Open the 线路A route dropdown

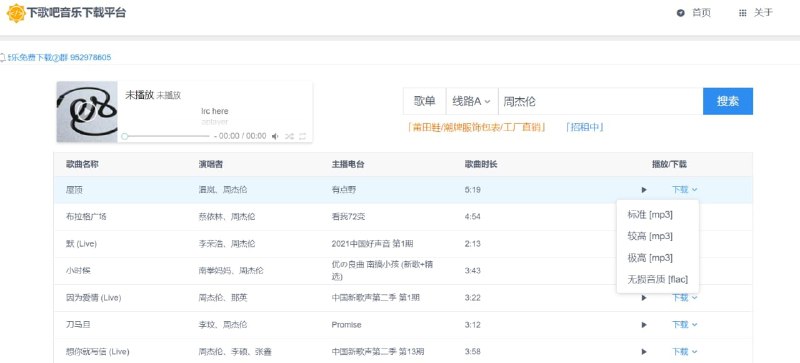point(472,101)
